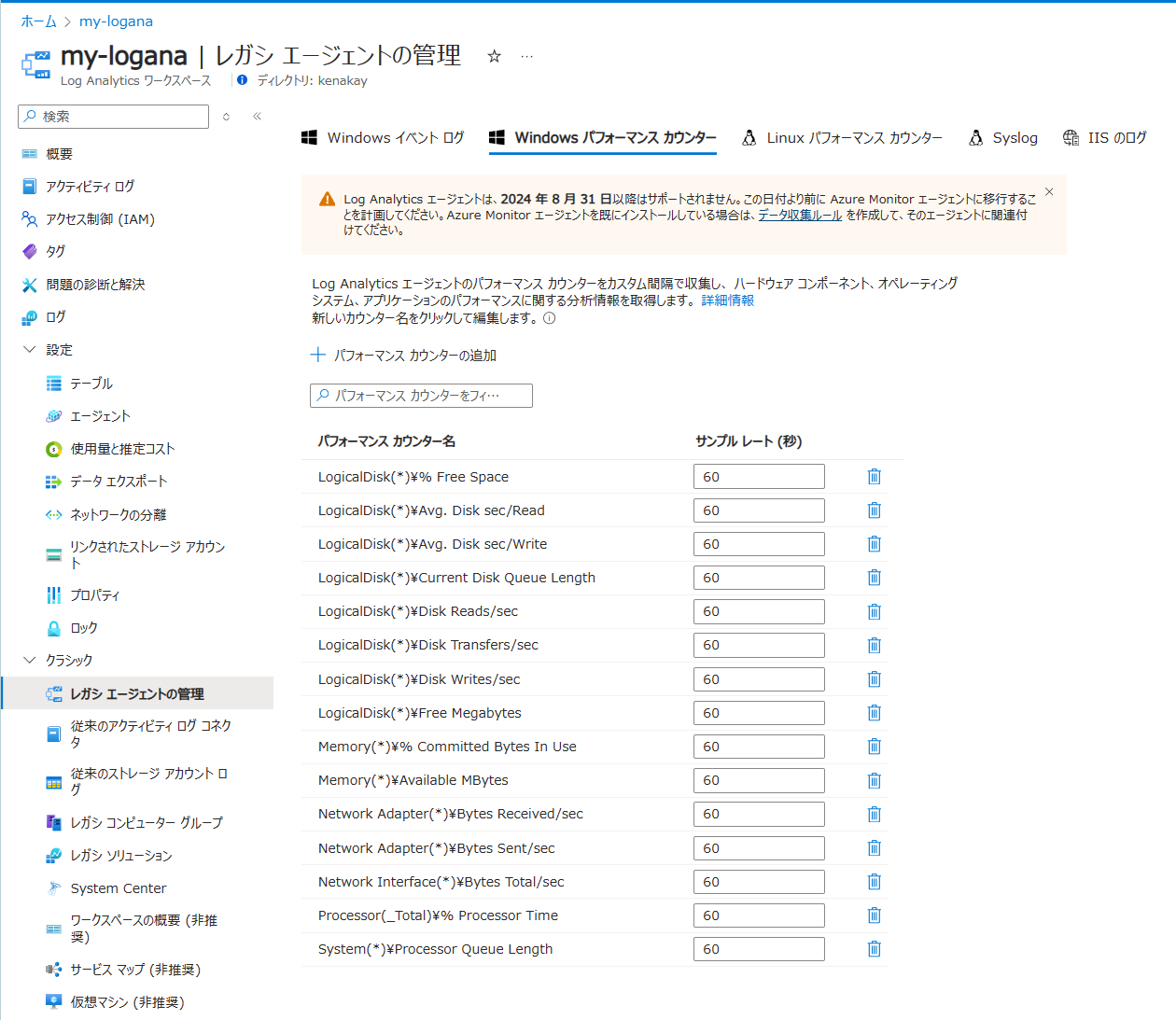The width and height of the screenshot is (1176, 1020).
Task: Collapse the sidebar with double-chevron icon
Action: [257, 117]
